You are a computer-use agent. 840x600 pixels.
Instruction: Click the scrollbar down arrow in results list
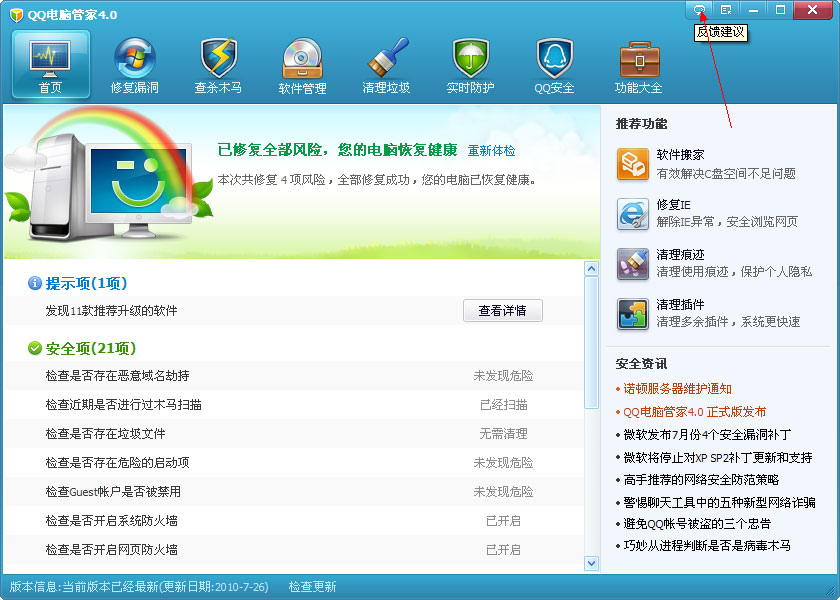click(x=591, y=563)
